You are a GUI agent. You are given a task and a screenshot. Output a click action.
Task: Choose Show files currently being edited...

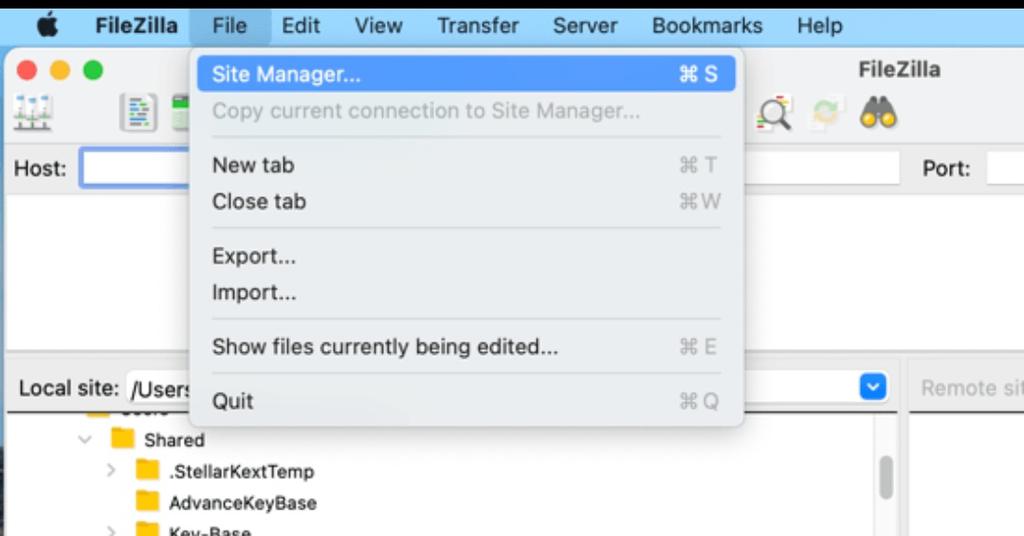coord(385,347)
